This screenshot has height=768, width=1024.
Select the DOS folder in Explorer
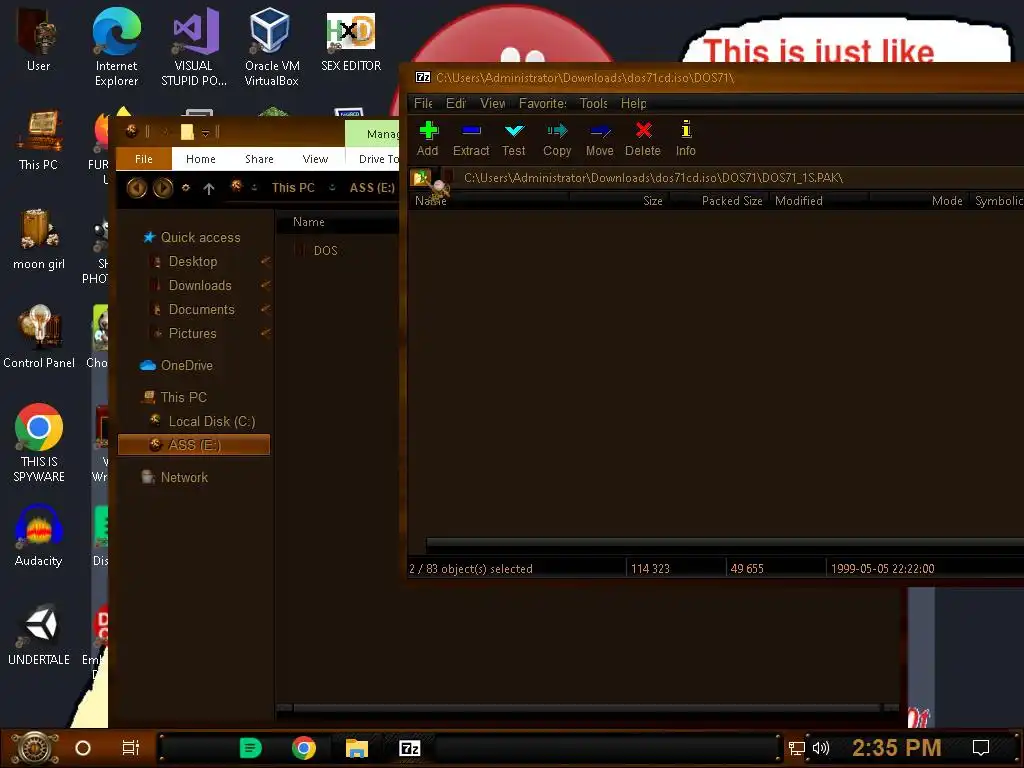pos(325,251)
